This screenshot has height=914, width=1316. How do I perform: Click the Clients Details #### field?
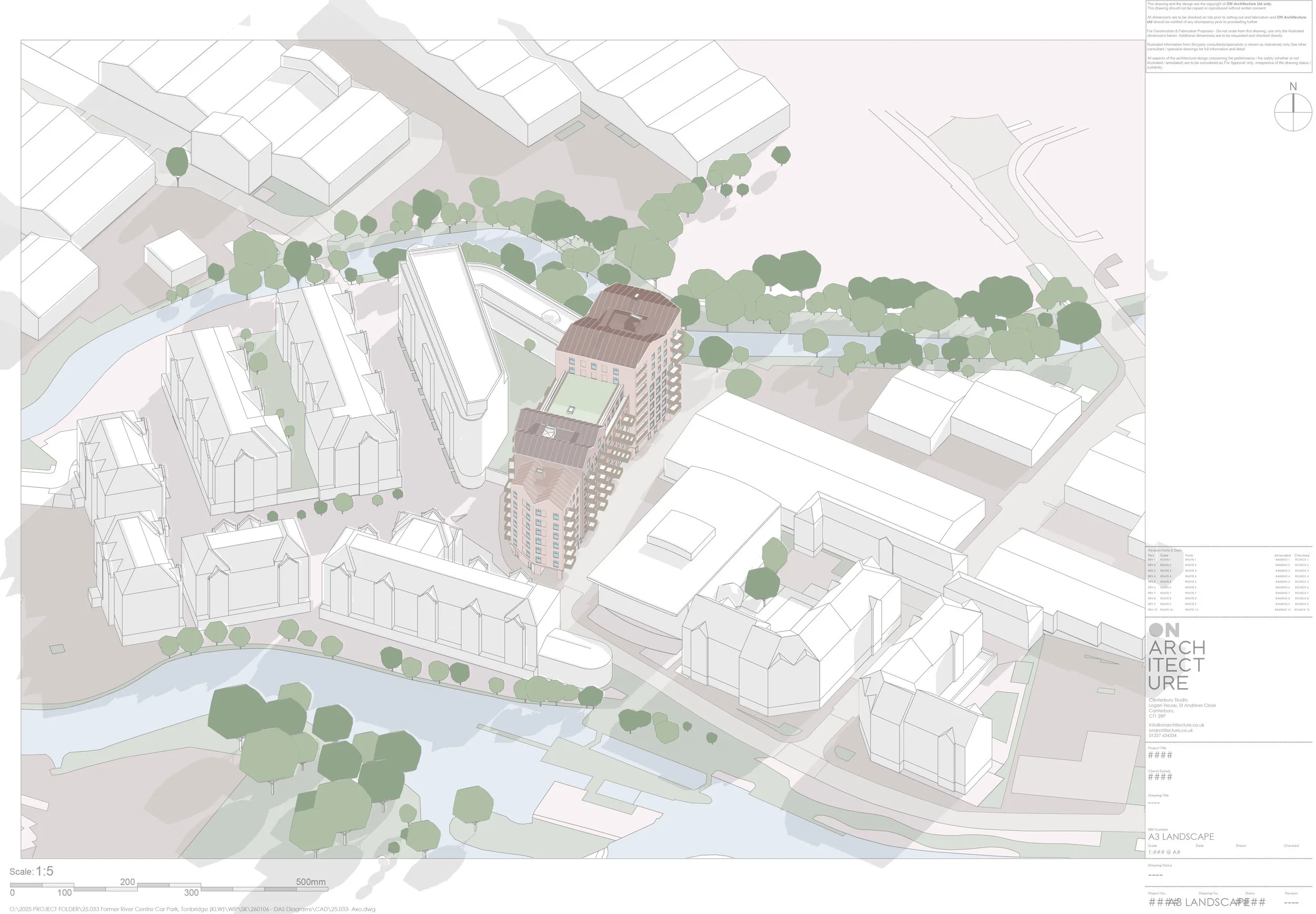1160,777
